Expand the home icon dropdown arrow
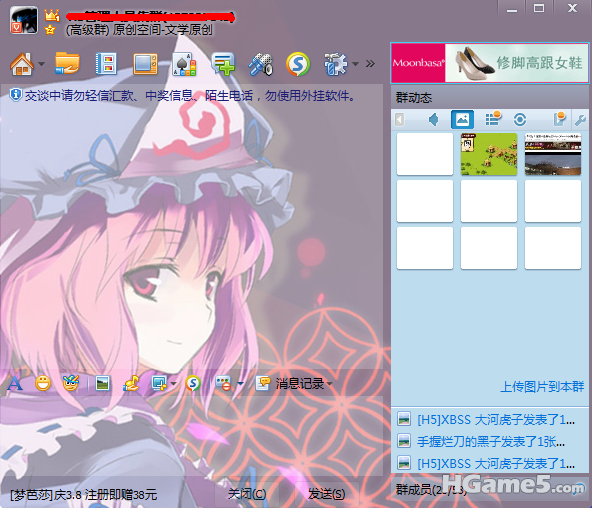Image resolution: width=592 pixels, height=508 pixels. pyautogui.click(x=41, y=64)
